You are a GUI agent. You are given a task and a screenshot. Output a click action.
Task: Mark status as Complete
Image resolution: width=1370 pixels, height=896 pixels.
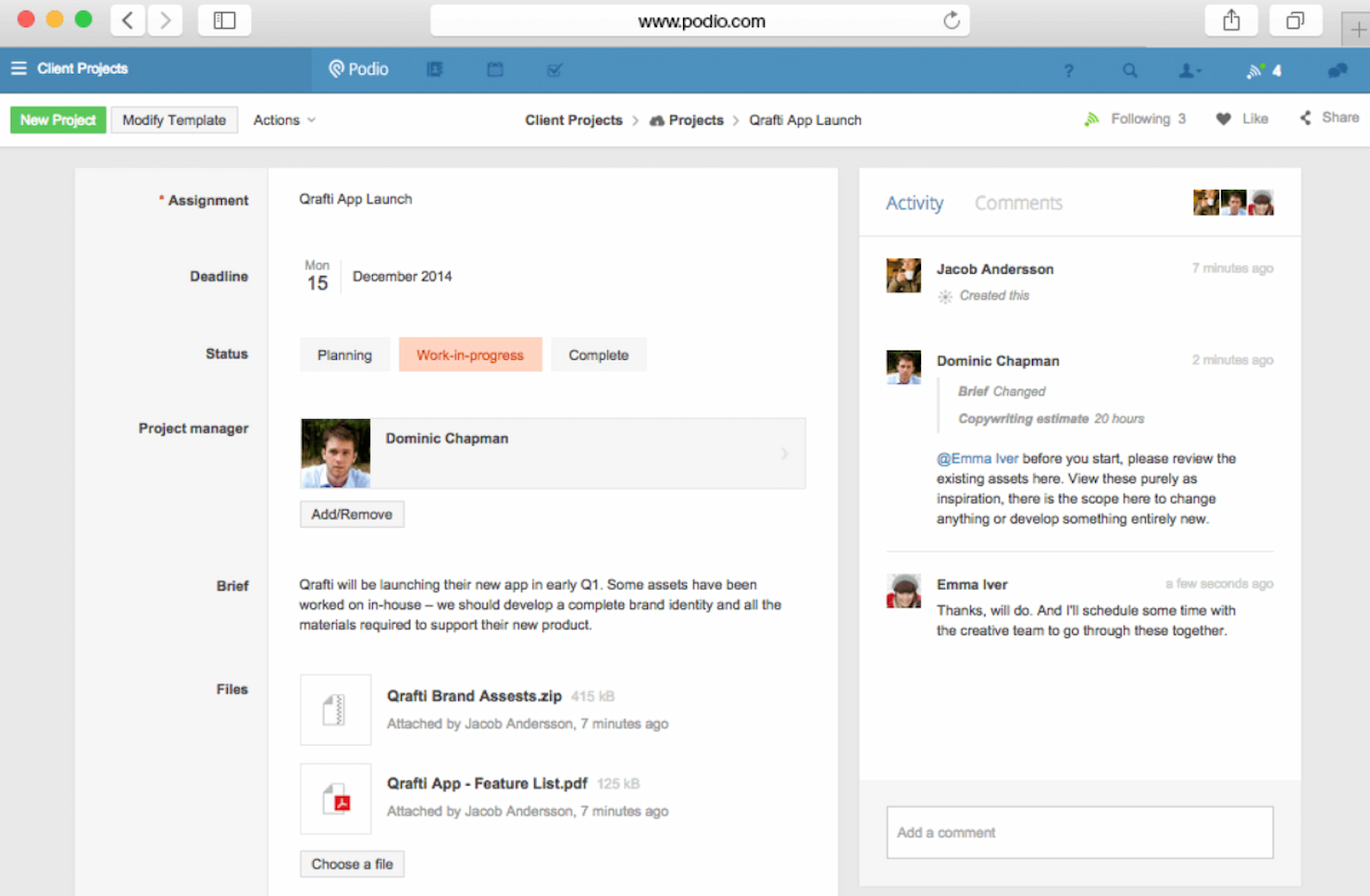pyautogui.click(x=598, y=355)
